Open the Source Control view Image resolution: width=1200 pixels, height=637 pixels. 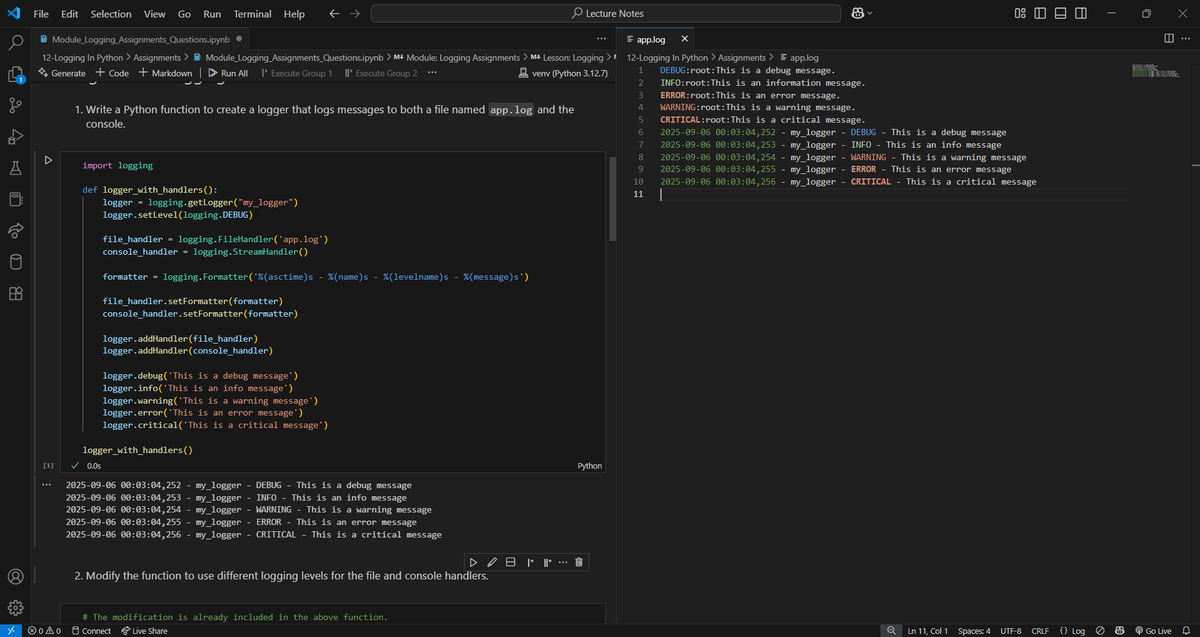point(15,105)
